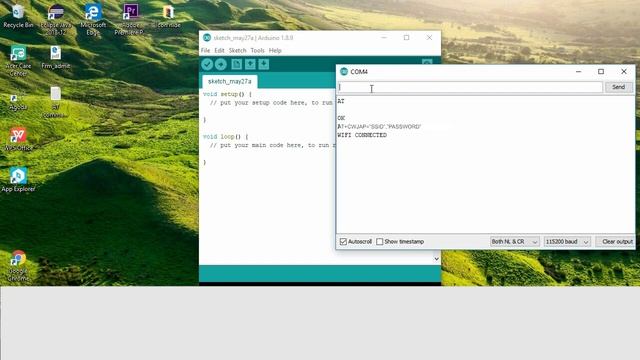Open the Recycle Bin desktop icon
The image size is (640, 360).
point(18,16)
